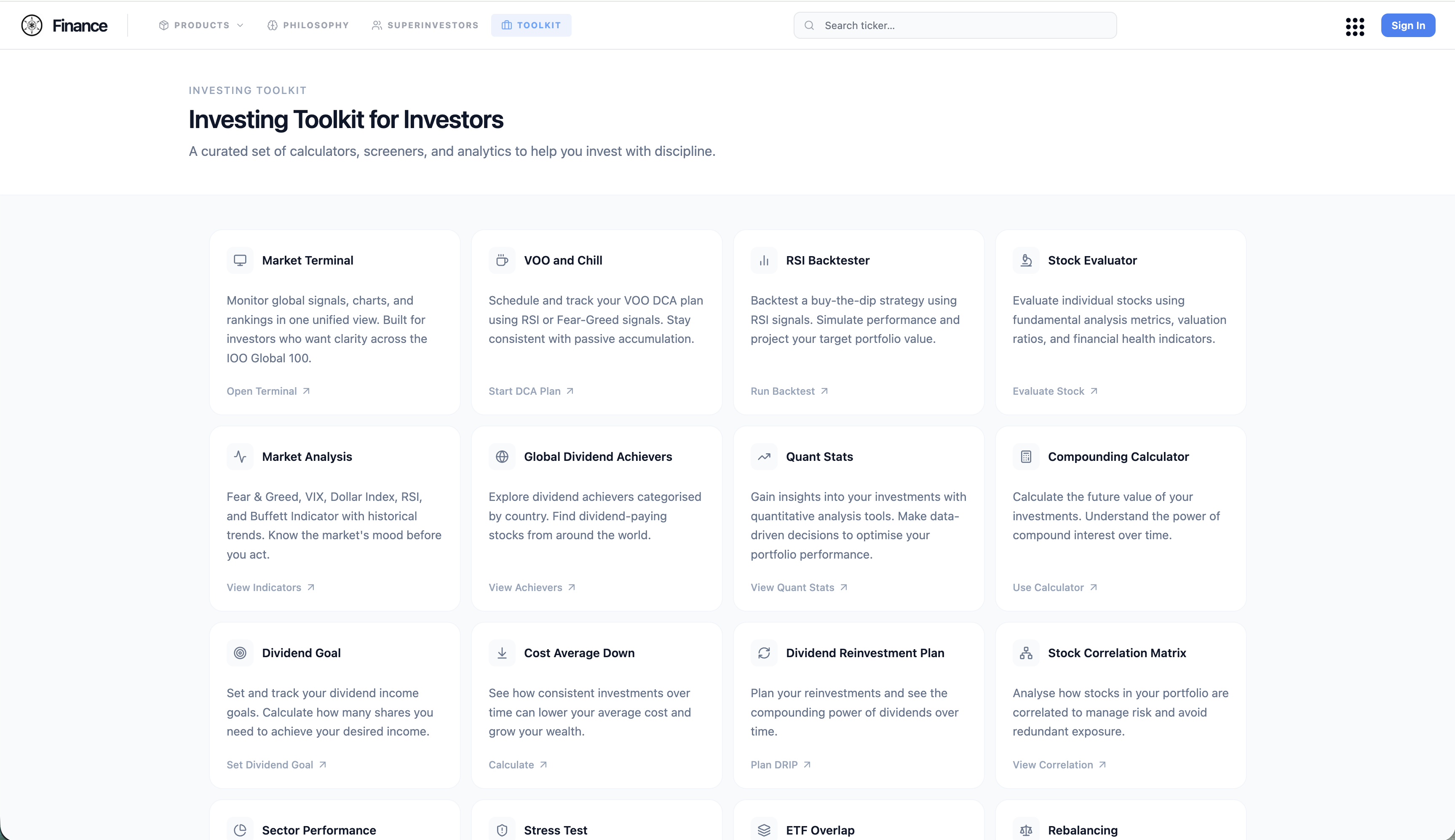
Task: Click the Sector Performance pie chart icon
Action: tap(240, 829)
